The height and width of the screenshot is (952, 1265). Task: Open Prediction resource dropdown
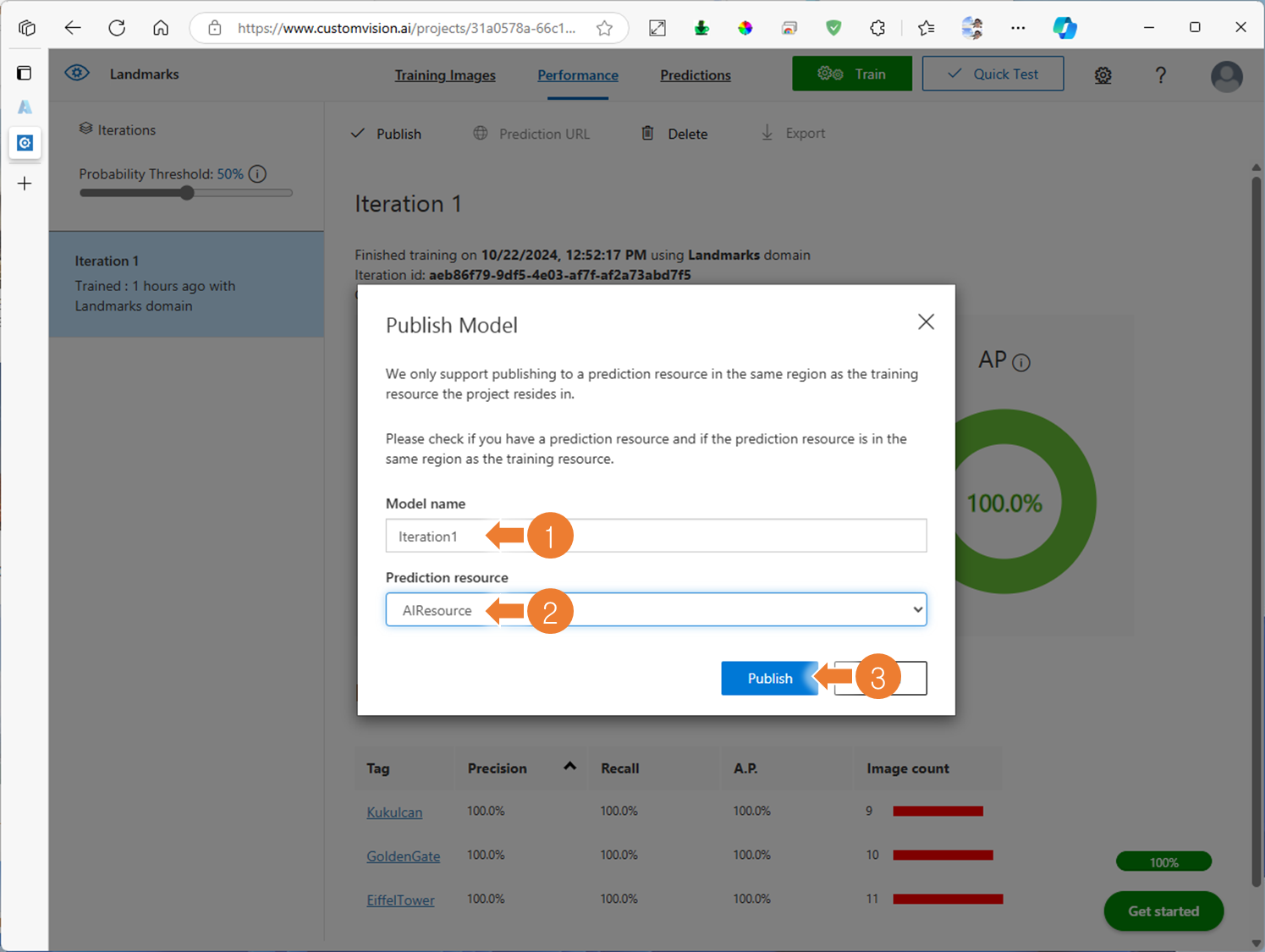[656, 609]
